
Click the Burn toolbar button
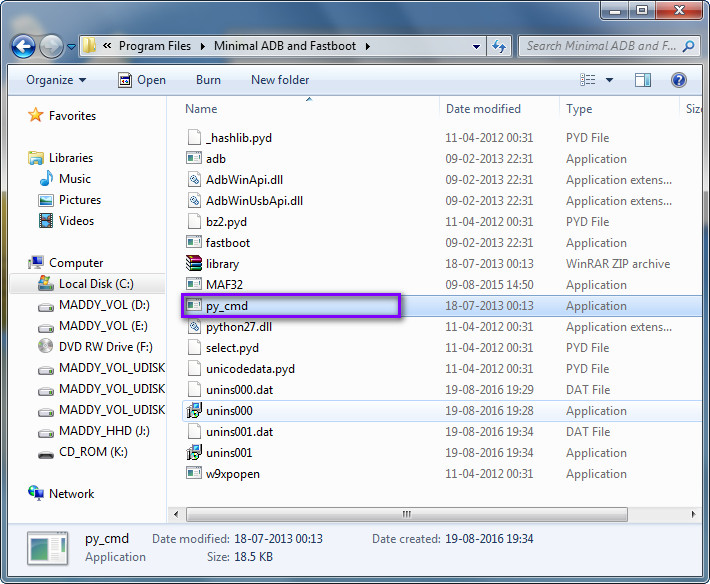(208, 80)
